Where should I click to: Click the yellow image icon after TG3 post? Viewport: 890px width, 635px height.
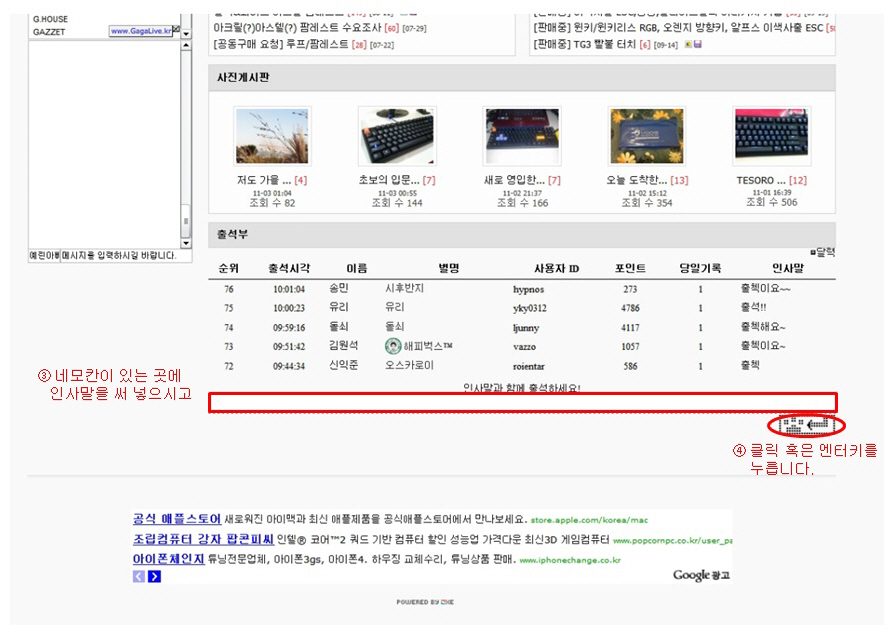click(689, 44)
